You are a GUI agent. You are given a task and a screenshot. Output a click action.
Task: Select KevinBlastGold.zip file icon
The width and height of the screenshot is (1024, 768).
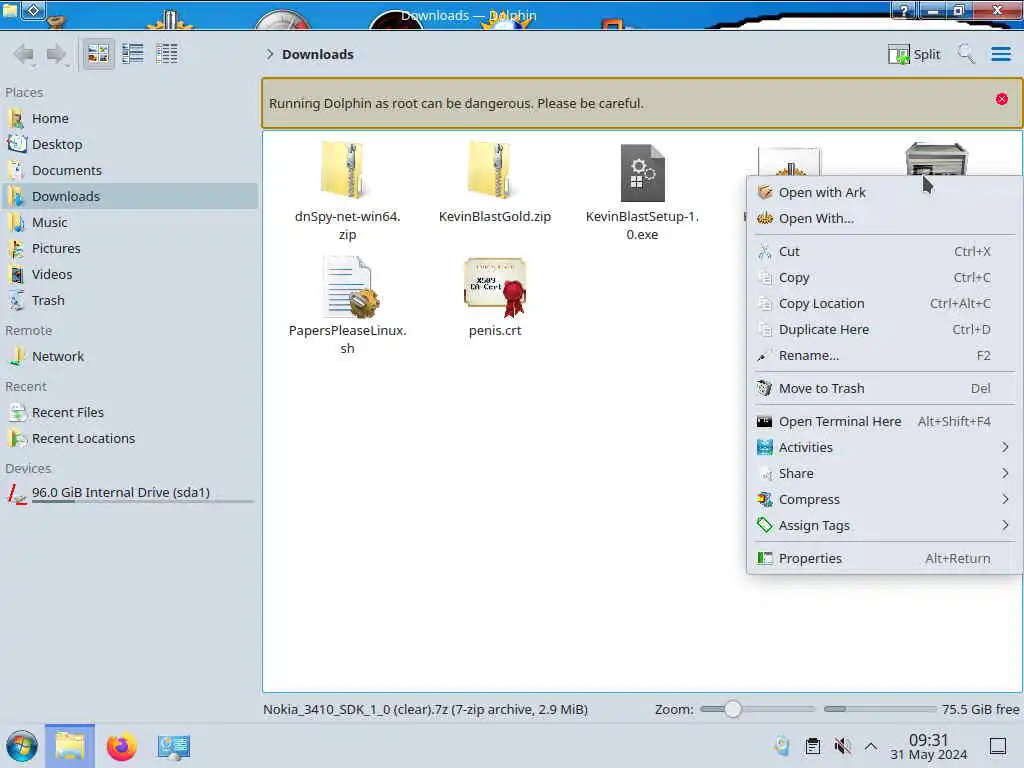[x=494, y=171]
